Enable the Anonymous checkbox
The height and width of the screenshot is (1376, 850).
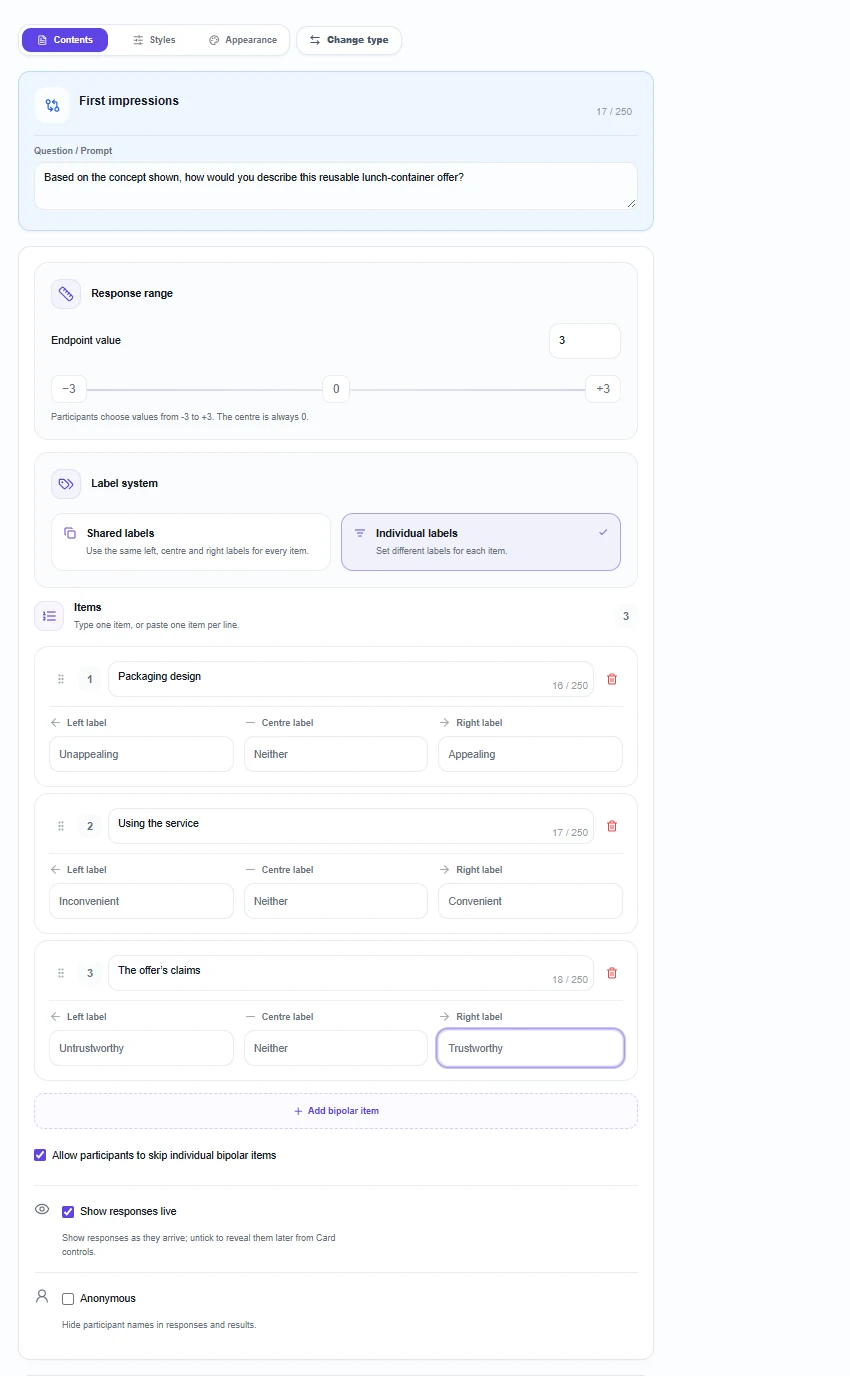68,1299
